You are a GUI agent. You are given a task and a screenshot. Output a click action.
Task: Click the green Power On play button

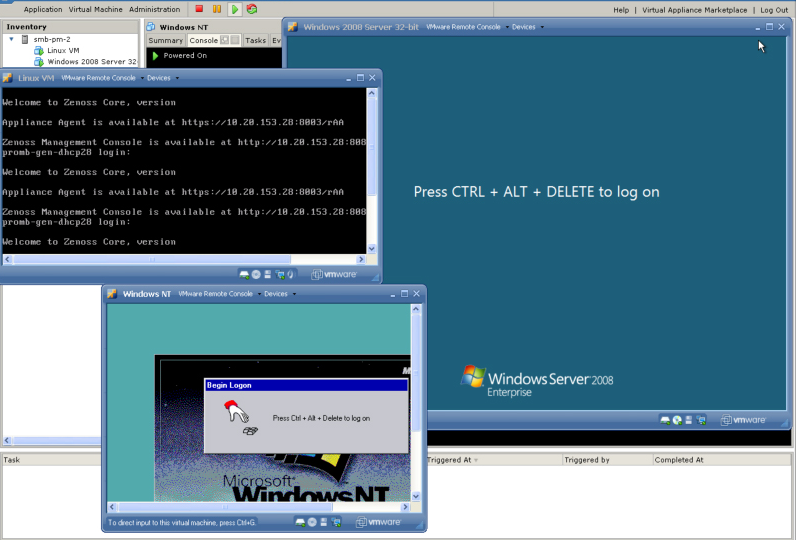pyautogui.click(x=234, y=9)
